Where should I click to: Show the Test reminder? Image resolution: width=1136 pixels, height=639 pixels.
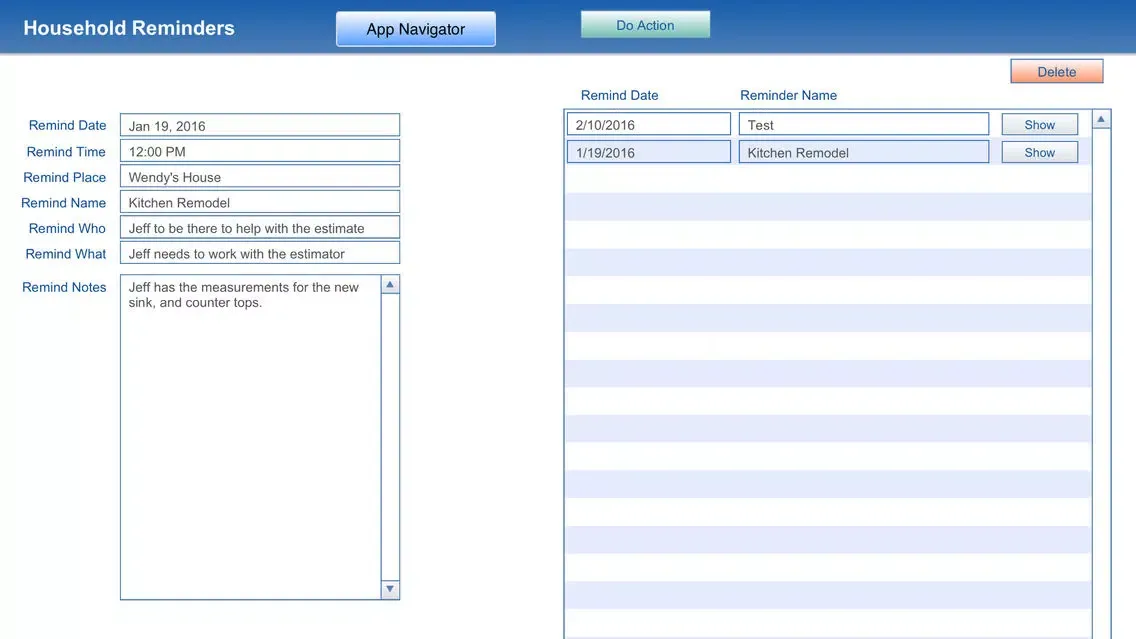pos(1039,125)
